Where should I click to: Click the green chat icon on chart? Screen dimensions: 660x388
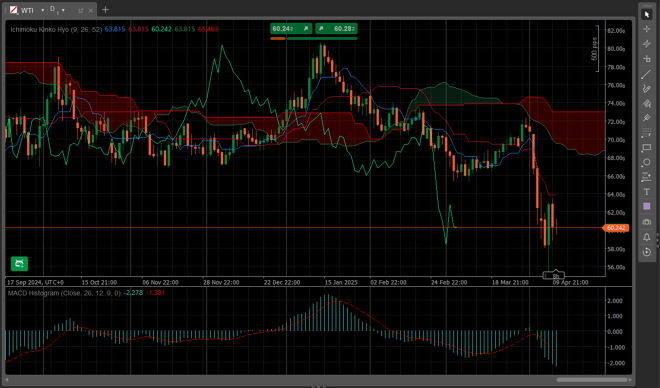pyautogui.click(x=19, y=264)
